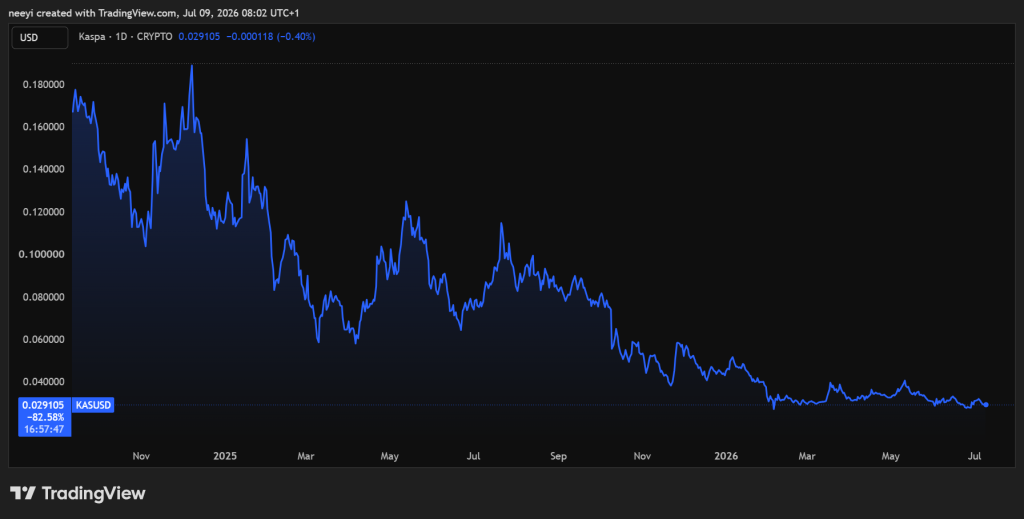Click the Sep label on the time axis

point(558,456)
